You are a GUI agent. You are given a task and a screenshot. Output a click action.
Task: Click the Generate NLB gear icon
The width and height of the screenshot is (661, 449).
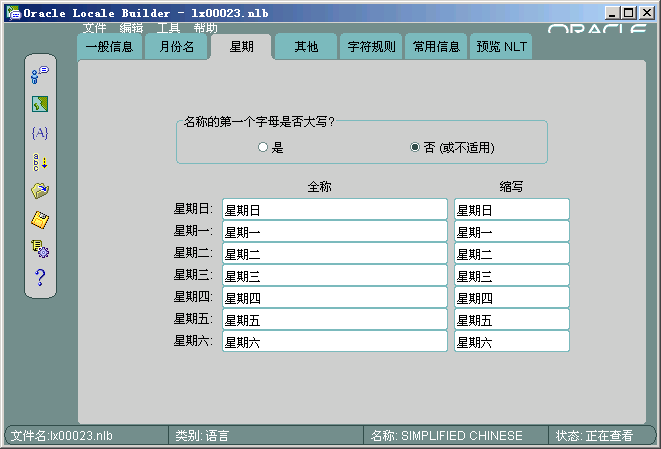click(x=40, y=248)
